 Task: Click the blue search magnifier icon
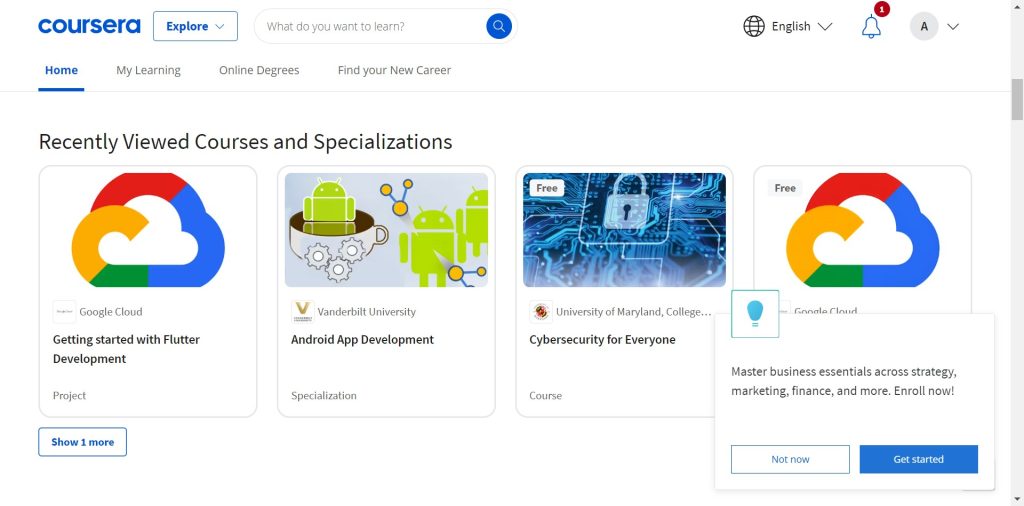(499, 26)
